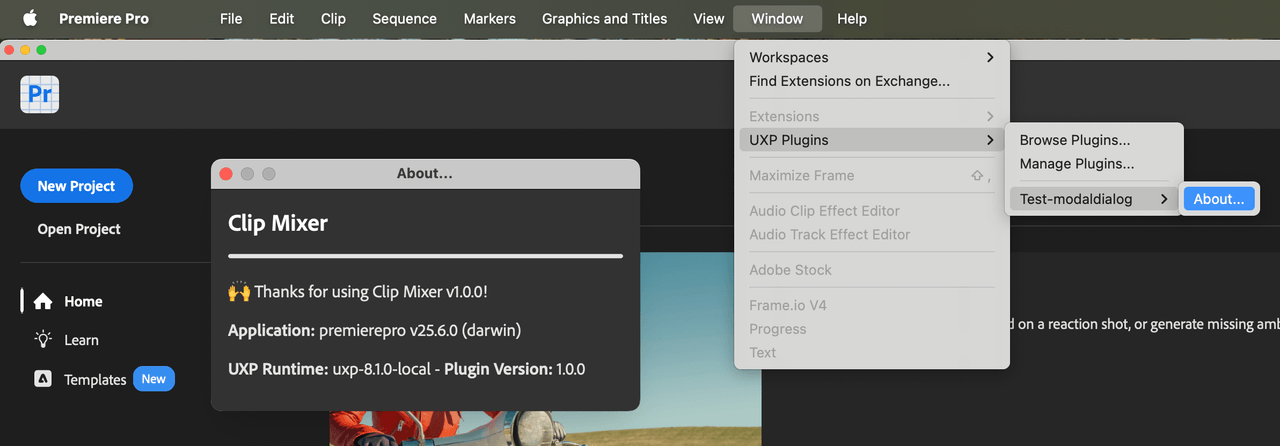Click the video thumbnail on Home screen
Image resolution: width=1280 pixels, height=446 pixels.
[545, 349]
